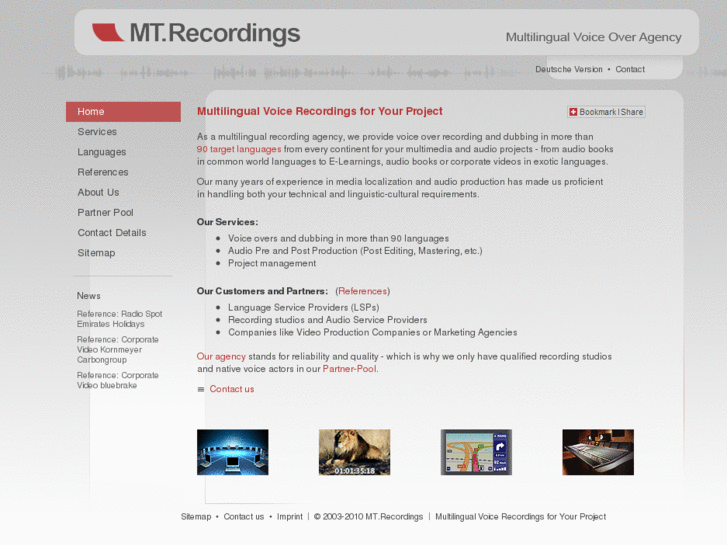Click the Contact link in the header
Image resolution: width=727 pixels, height=545 pixels.
[630, 69]
